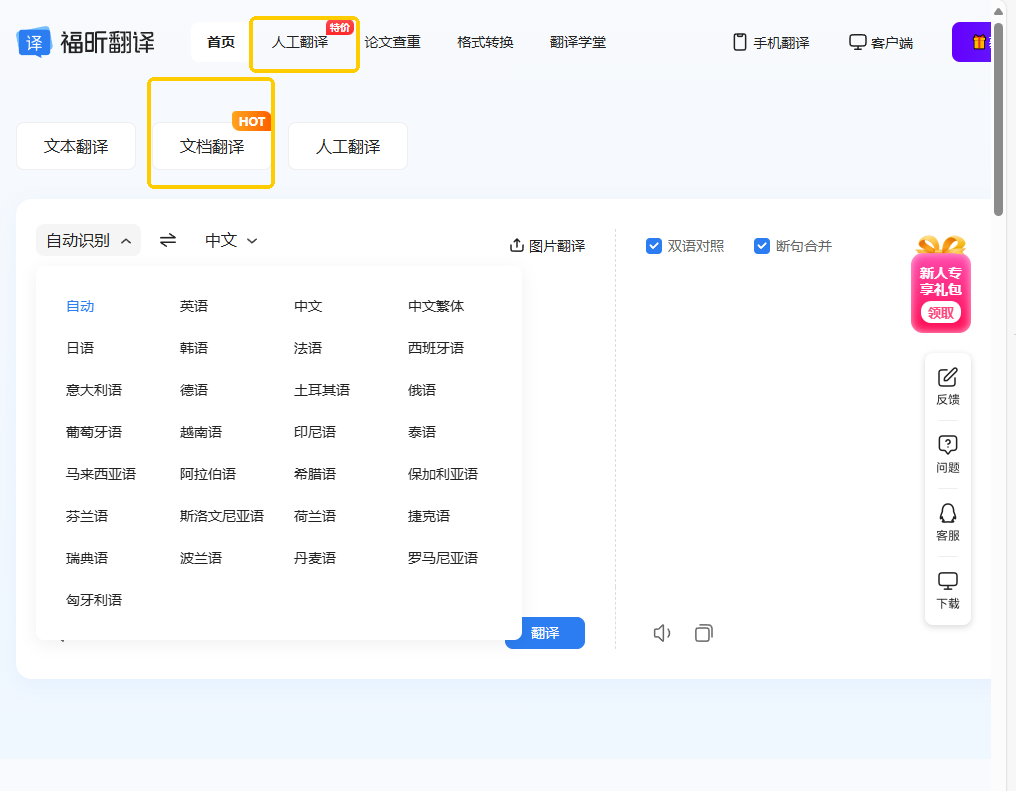Click the speaker icon to play translation
This screenshot has height=791, width=1016.
661,633
